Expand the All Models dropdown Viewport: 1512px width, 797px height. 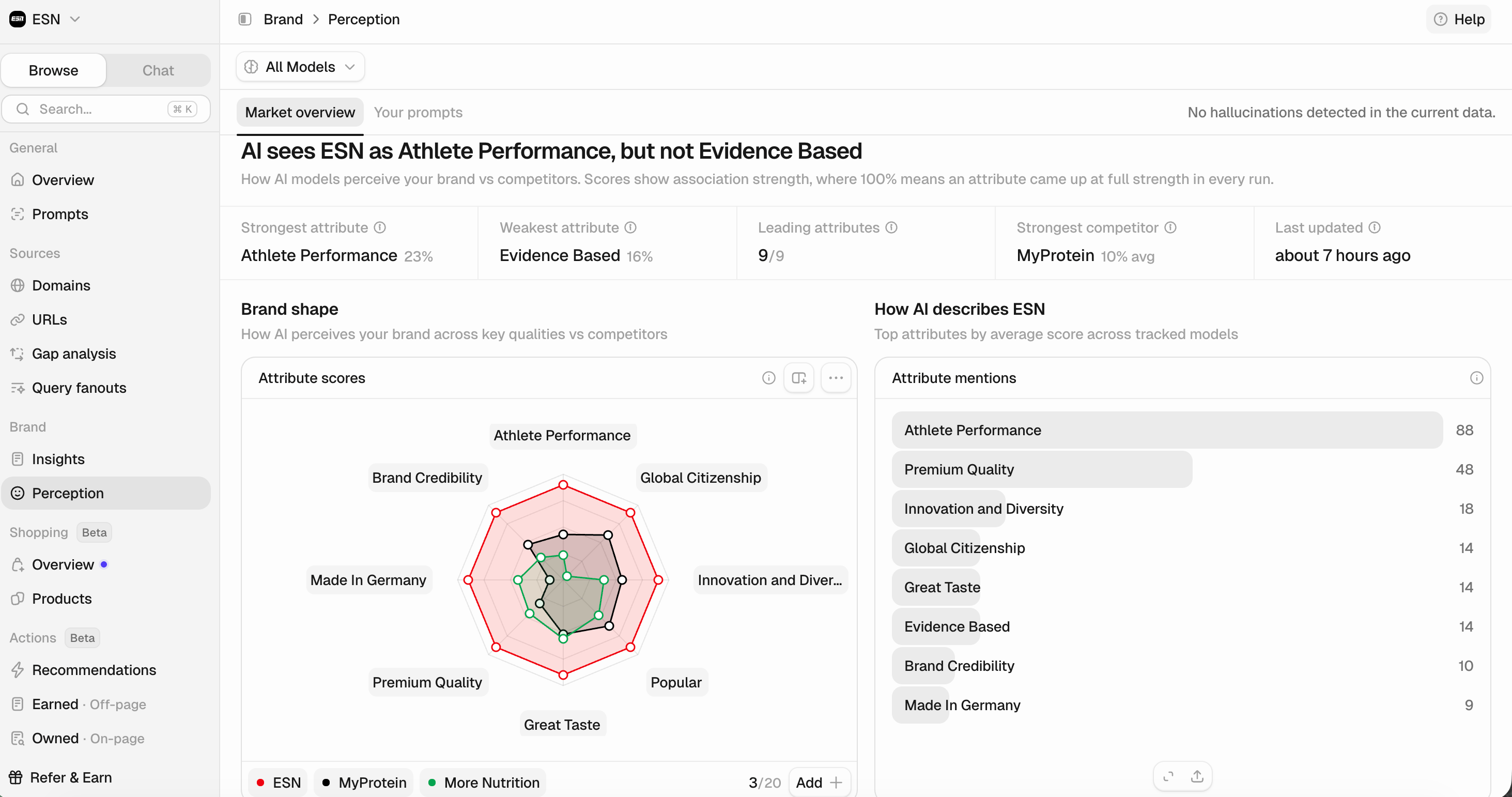(300, 67)
